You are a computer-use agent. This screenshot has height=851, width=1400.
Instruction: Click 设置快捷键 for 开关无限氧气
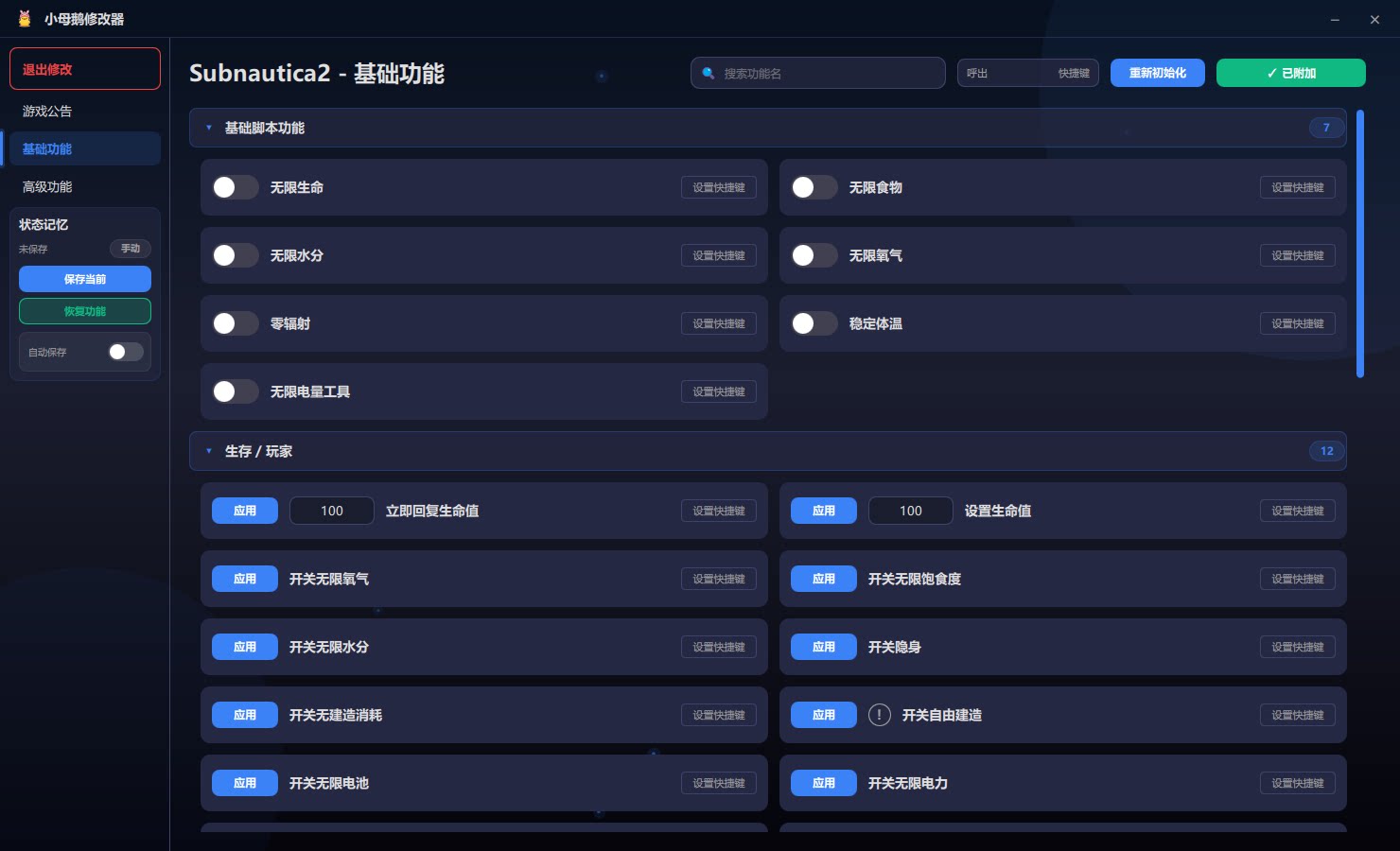[x=719, y=579]
